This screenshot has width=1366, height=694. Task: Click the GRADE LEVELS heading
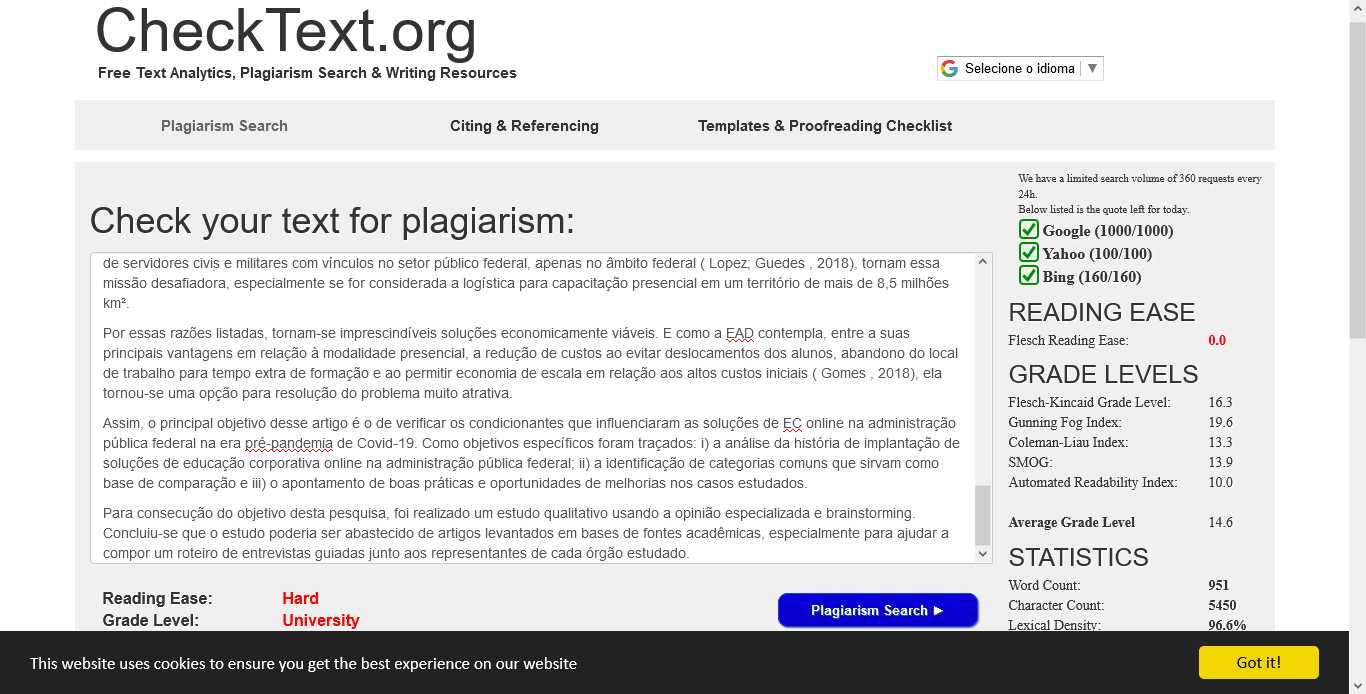tap(1103, 374)
